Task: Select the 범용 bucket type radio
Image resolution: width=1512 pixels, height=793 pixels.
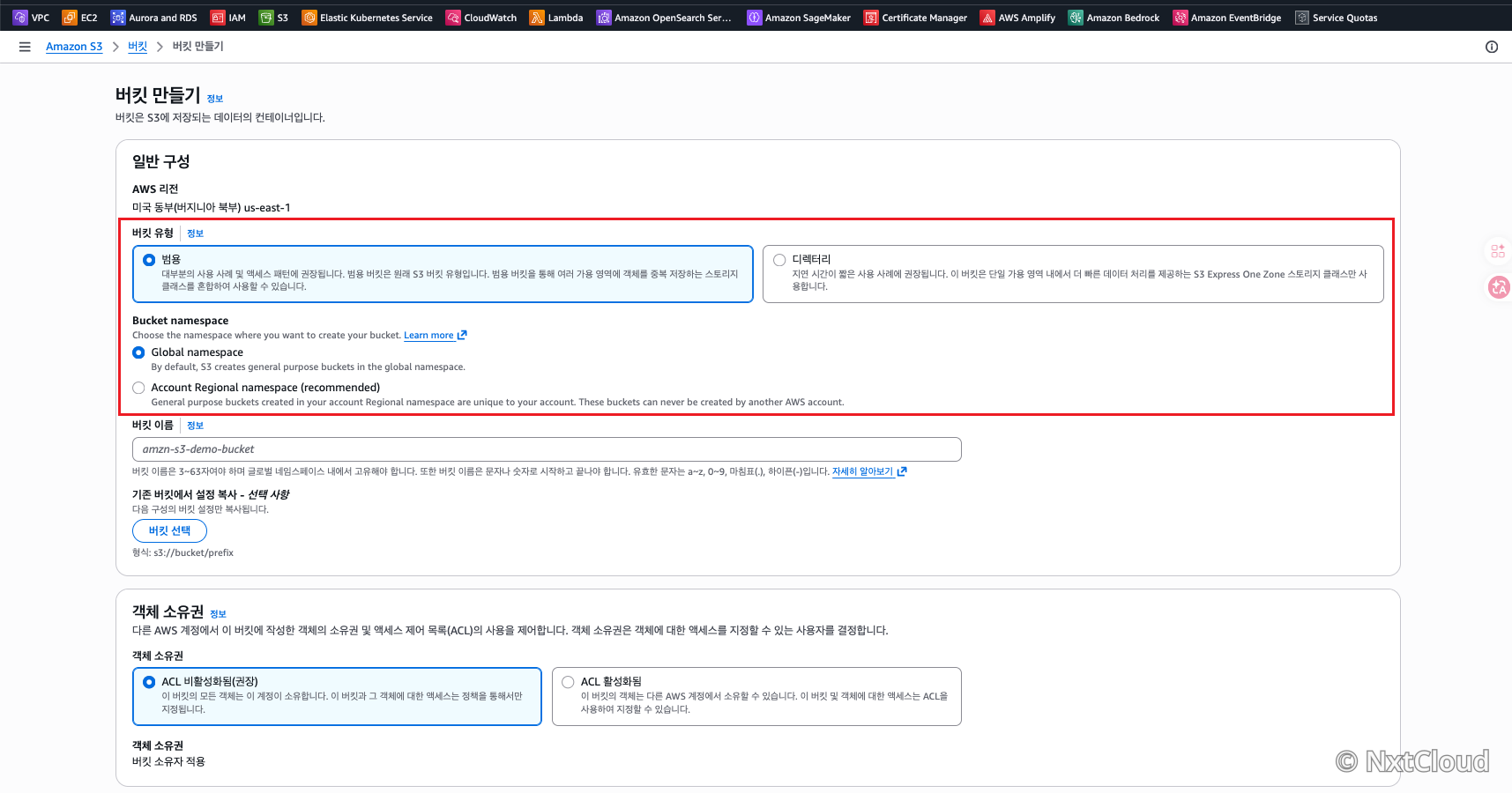Action: 149,260
